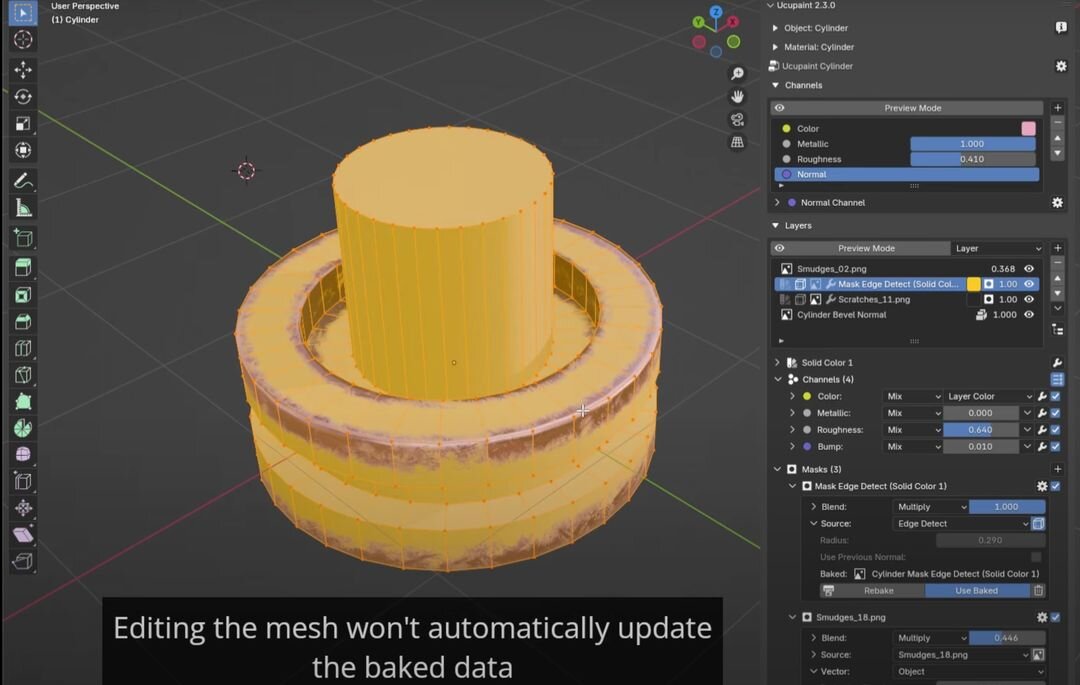Image resolution: width=1080 pixels, height=685 pixels.
Task: Select the Edge Slide tool
Action: pyautogui.click(x=23, y=481)
